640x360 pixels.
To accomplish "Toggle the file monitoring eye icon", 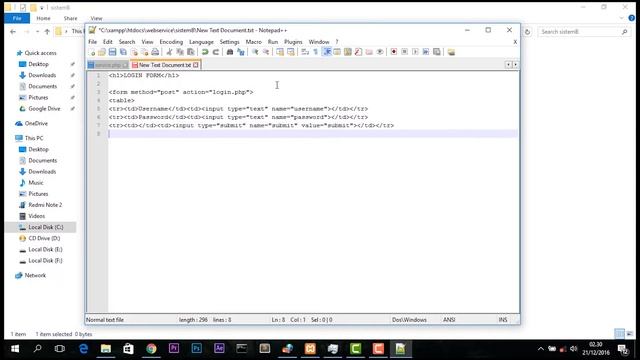I will pos(380,52).
